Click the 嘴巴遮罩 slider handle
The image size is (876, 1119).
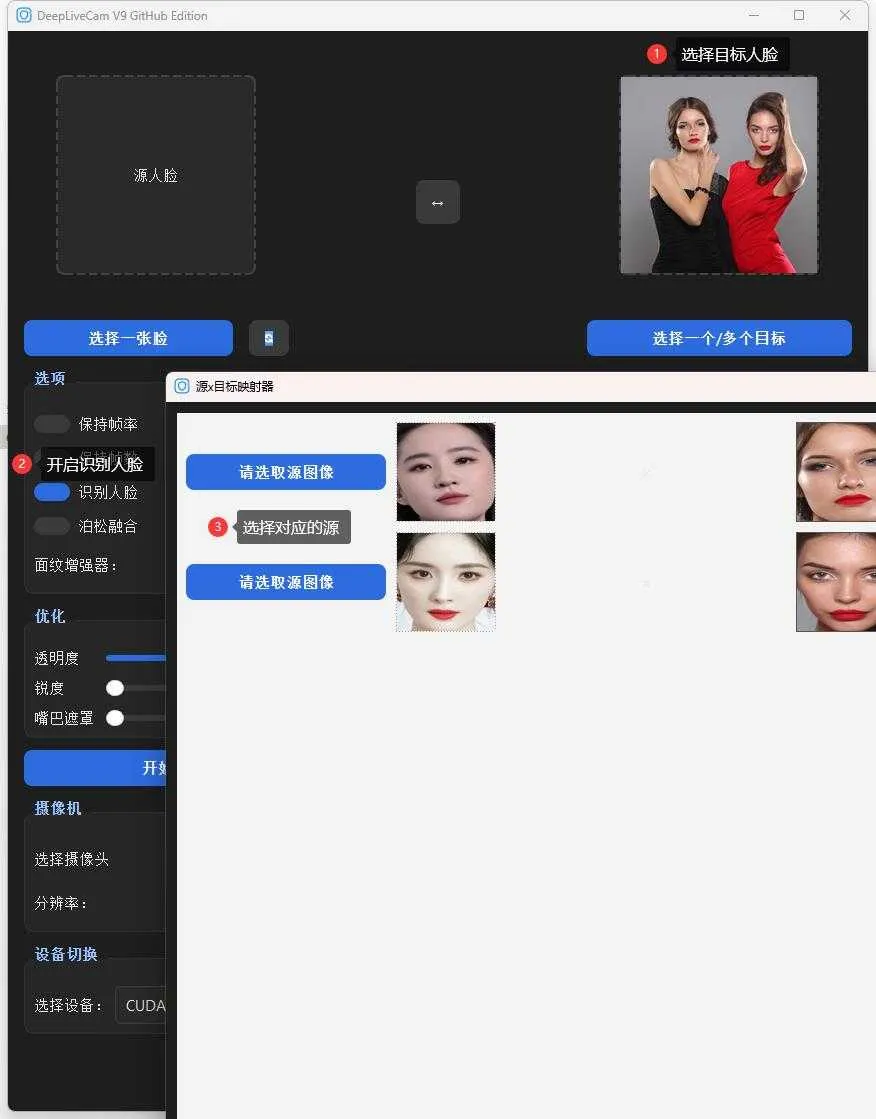(115, 718)
